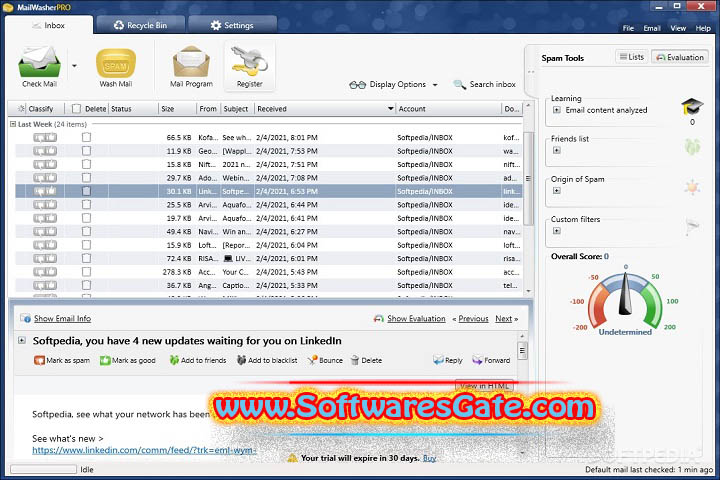Go to the Next email link
720x480 pixels.
tap(503, 318)
